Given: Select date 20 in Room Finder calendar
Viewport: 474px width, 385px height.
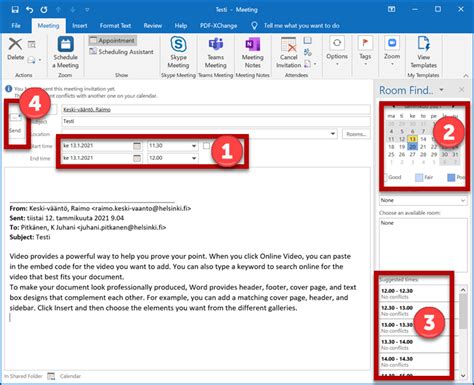Looking at the screenshot, I should 413,147.
